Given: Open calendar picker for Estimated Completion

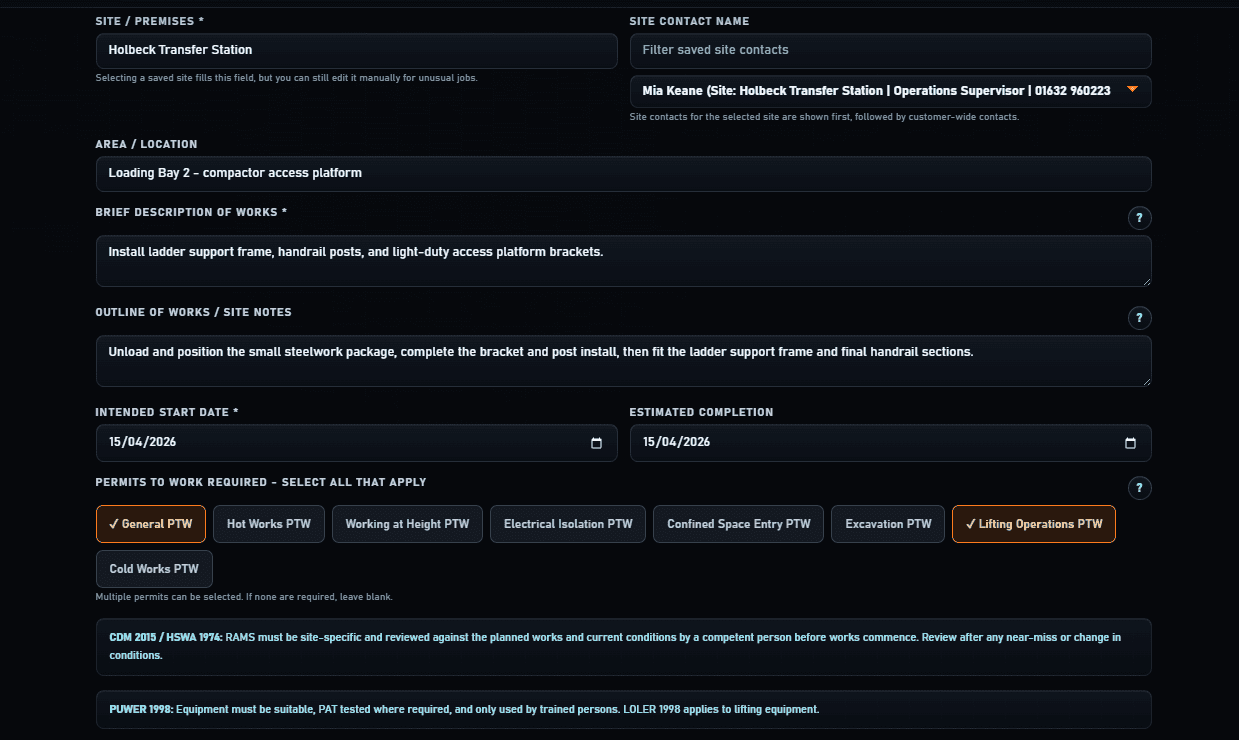Looking at the screenshot, I should tap(1130, 443).
